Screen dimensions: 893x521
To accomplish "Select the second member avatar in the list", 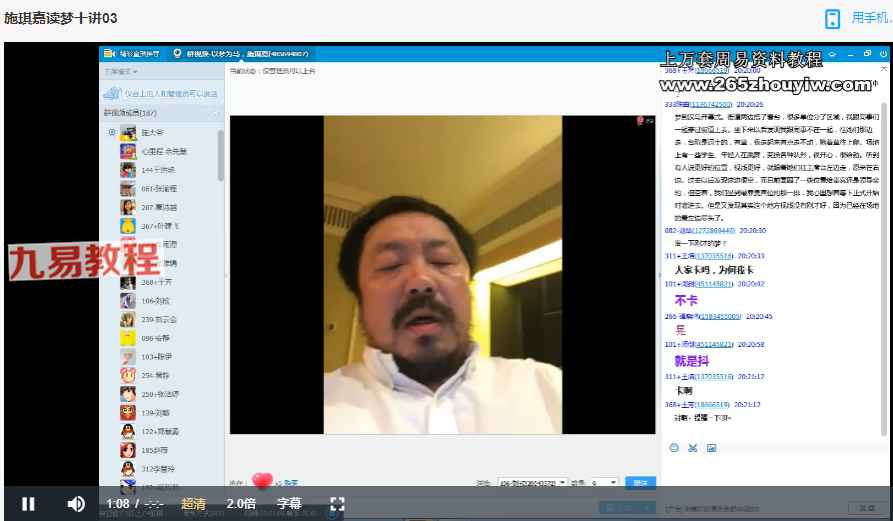I will point(128,151).
